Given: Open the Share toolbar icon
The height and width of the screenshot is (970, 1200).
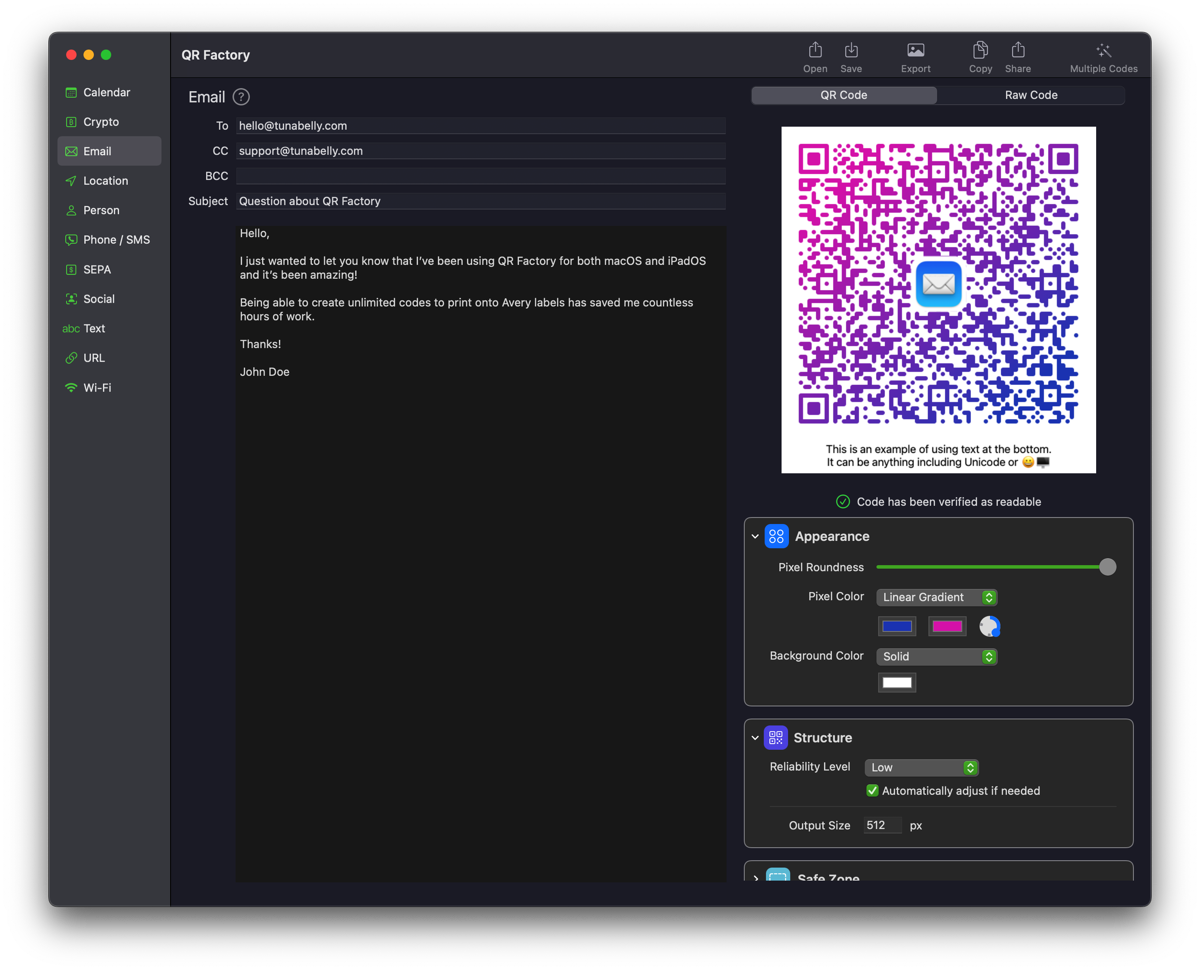Looking at the screenshot, I should 1018,50.
